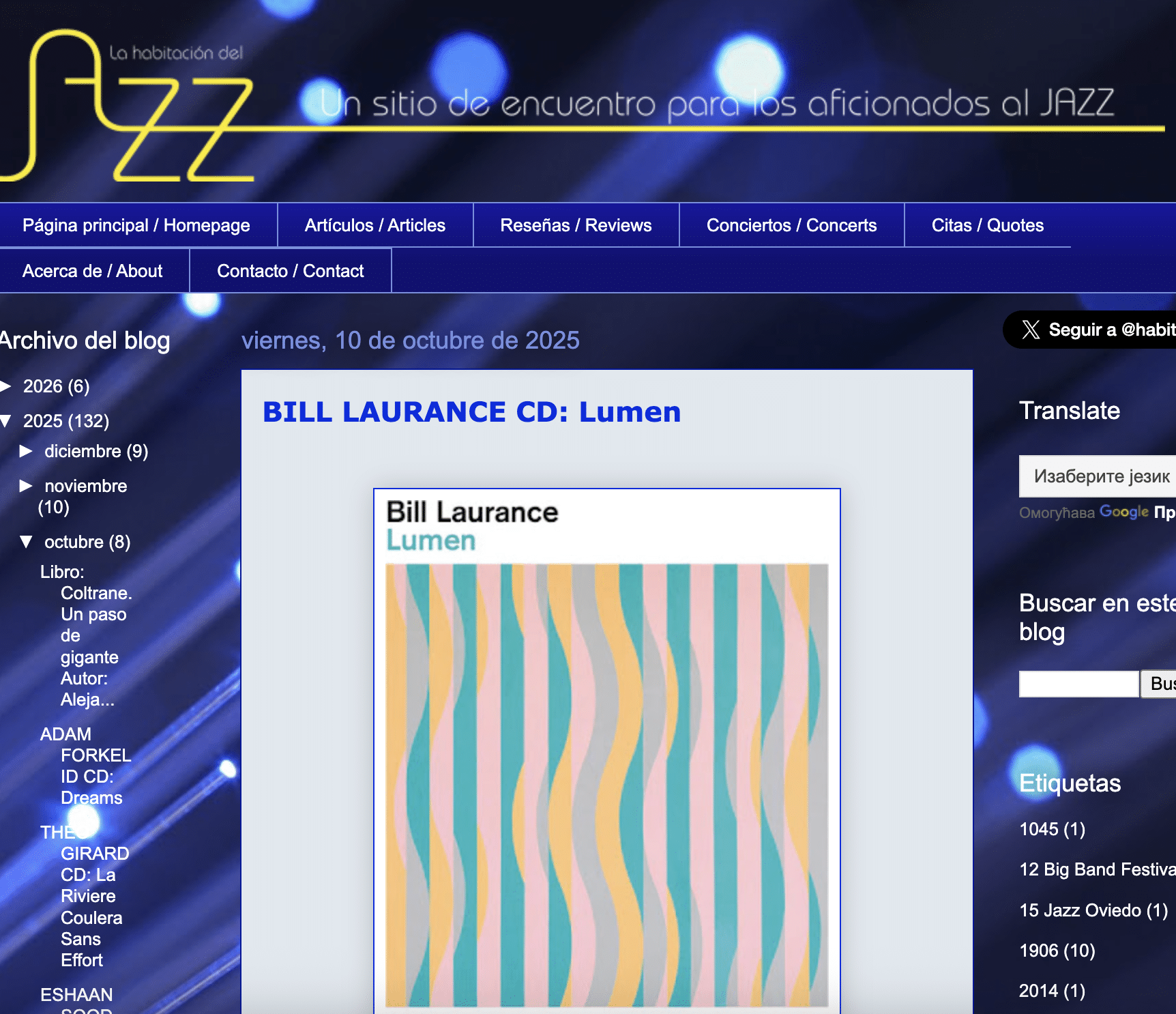Go to Página principal / Homepage
Viewport: 1176px width, 1014px height.
click(x=136, y=225)
